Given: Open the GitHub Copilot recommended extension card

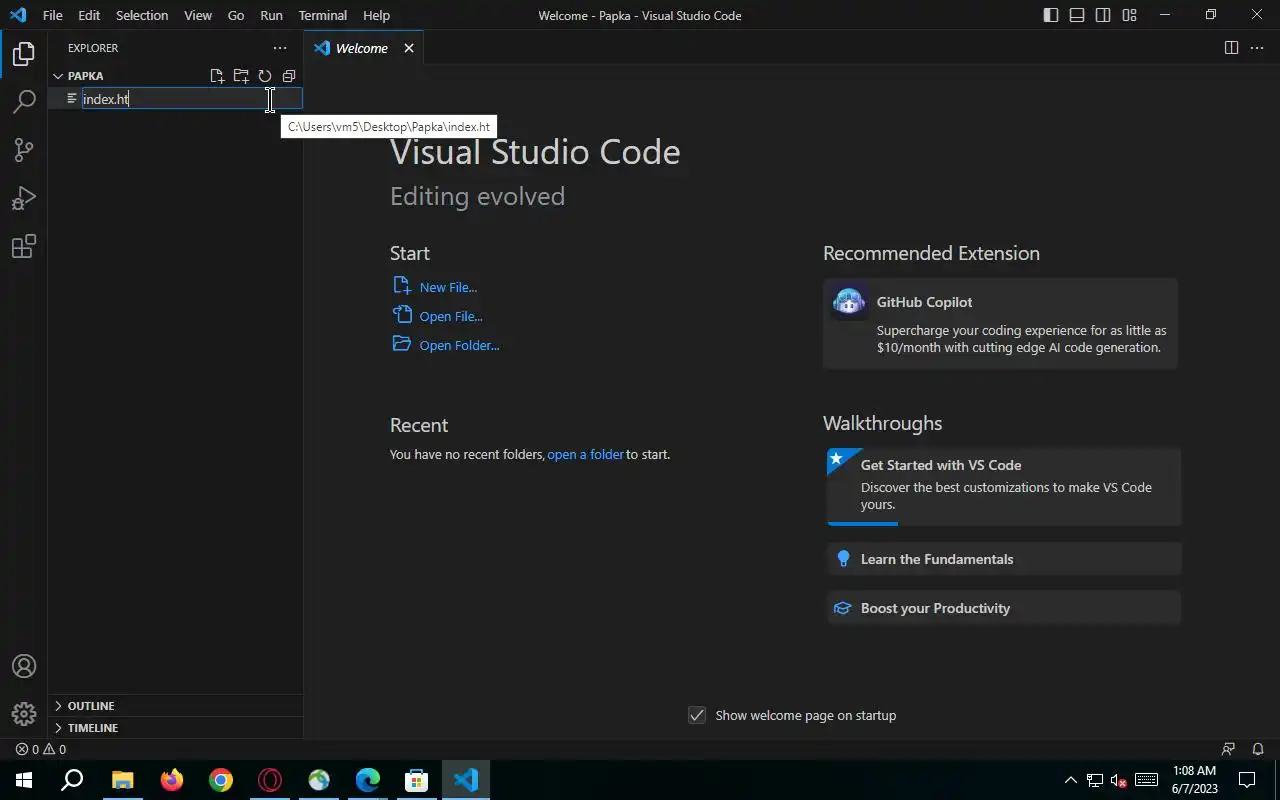Looking at the screenshot, I should click(1000, 324).
